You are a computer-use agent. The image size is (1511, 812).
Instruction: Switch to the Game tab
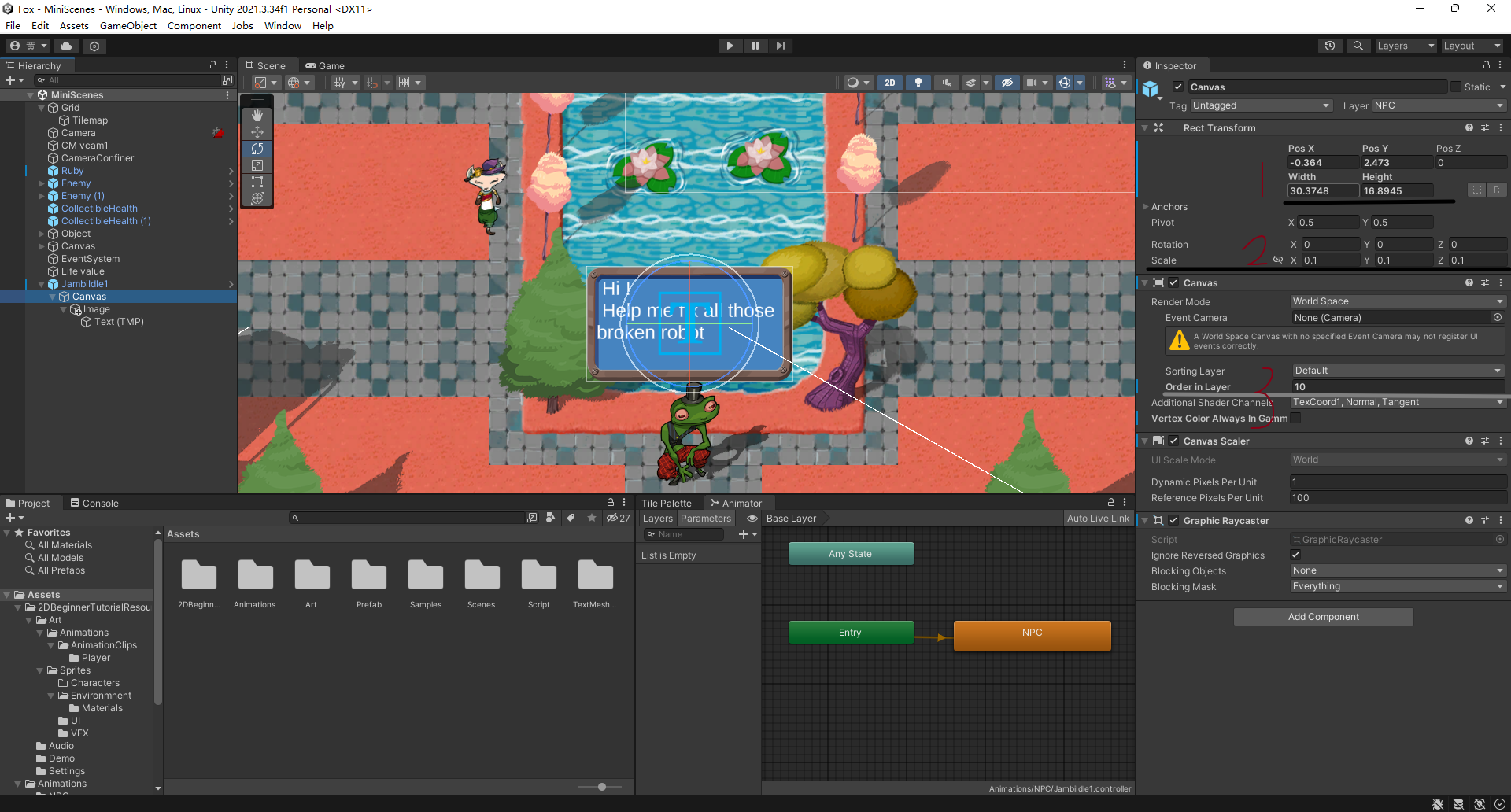(x=325, y=65)
